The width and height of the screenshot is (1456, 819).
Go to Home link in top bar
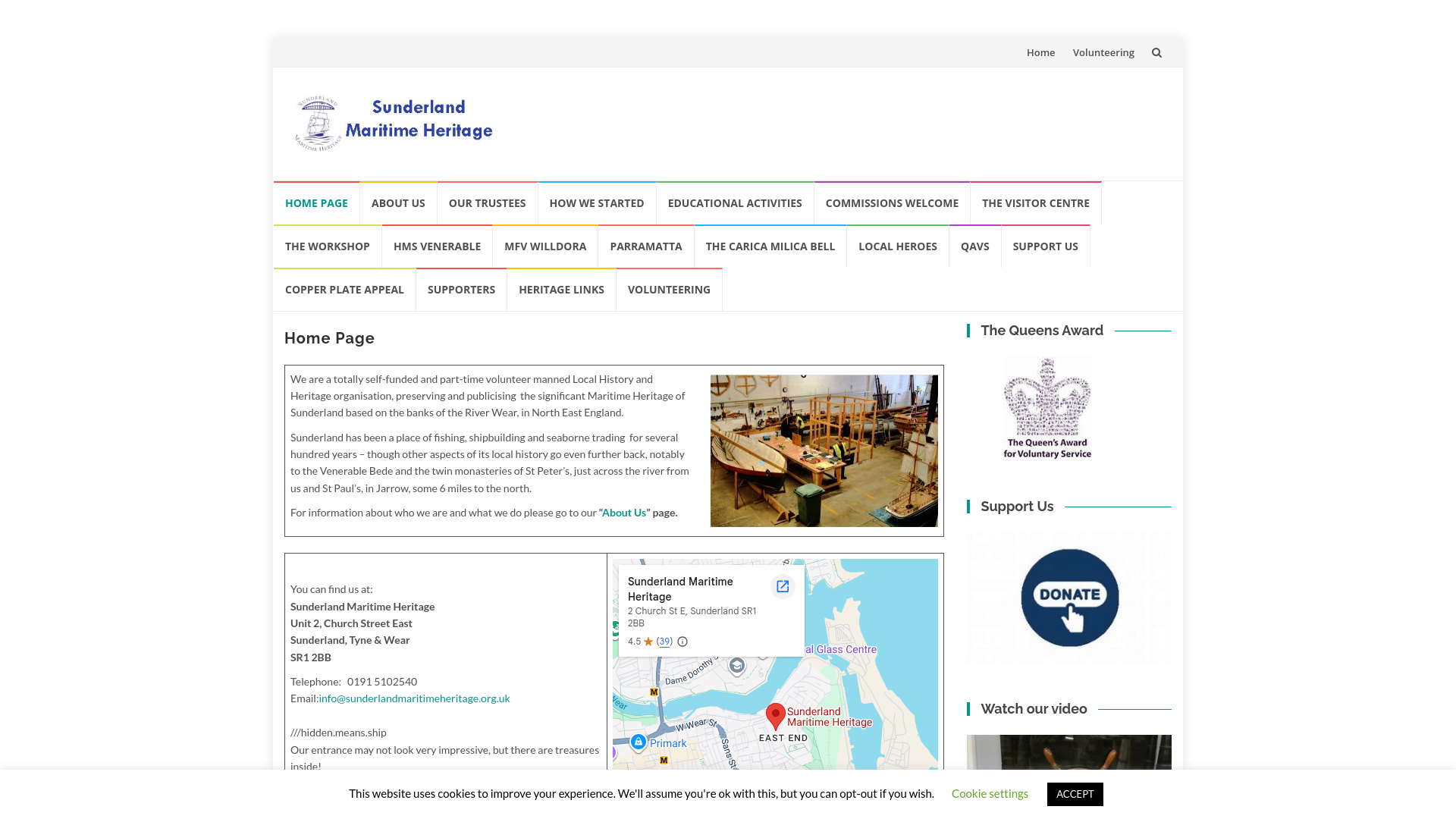1040,52
